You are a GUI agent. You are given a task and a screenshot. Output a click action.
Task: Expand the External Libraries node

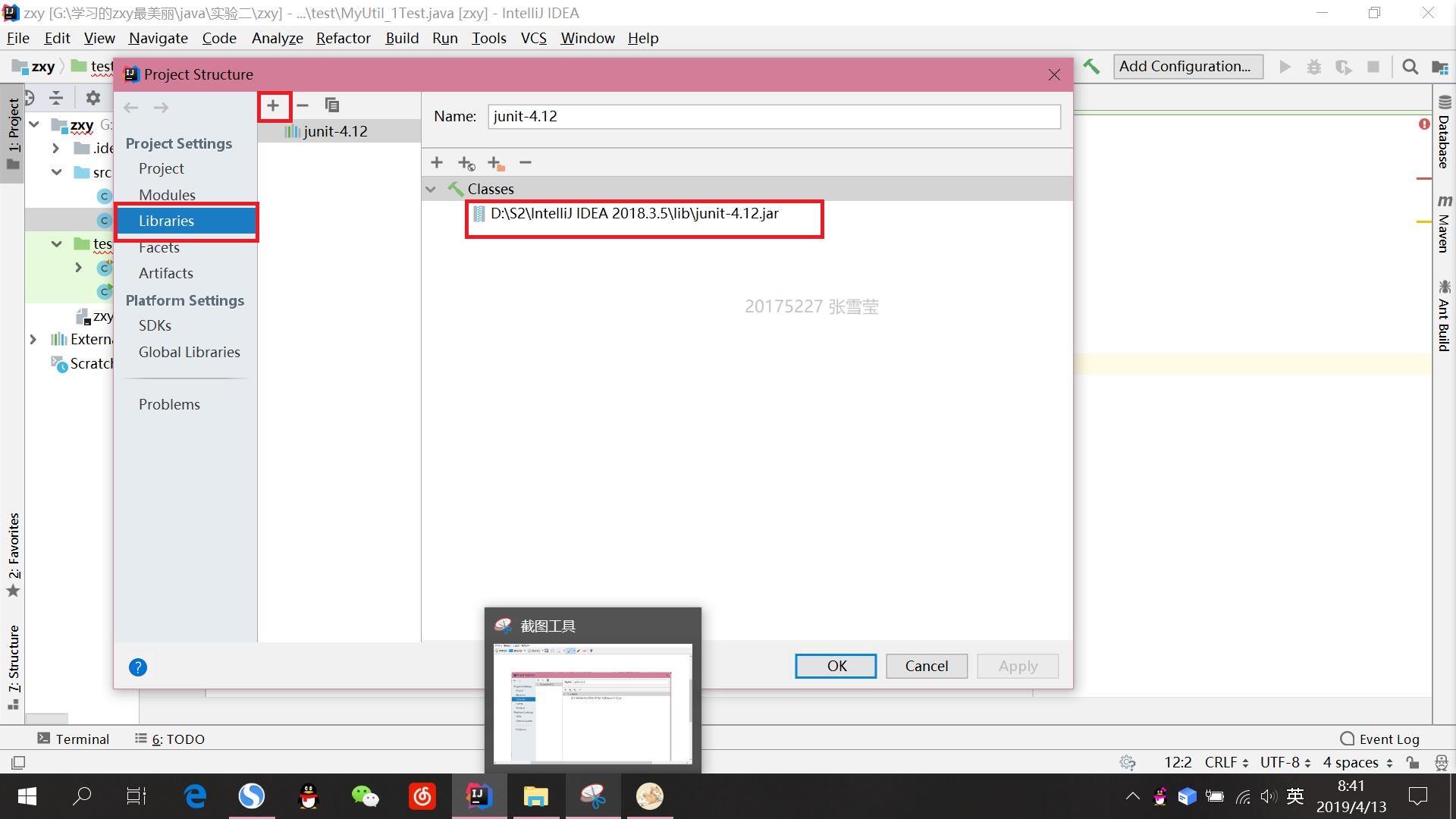[33, 339]
